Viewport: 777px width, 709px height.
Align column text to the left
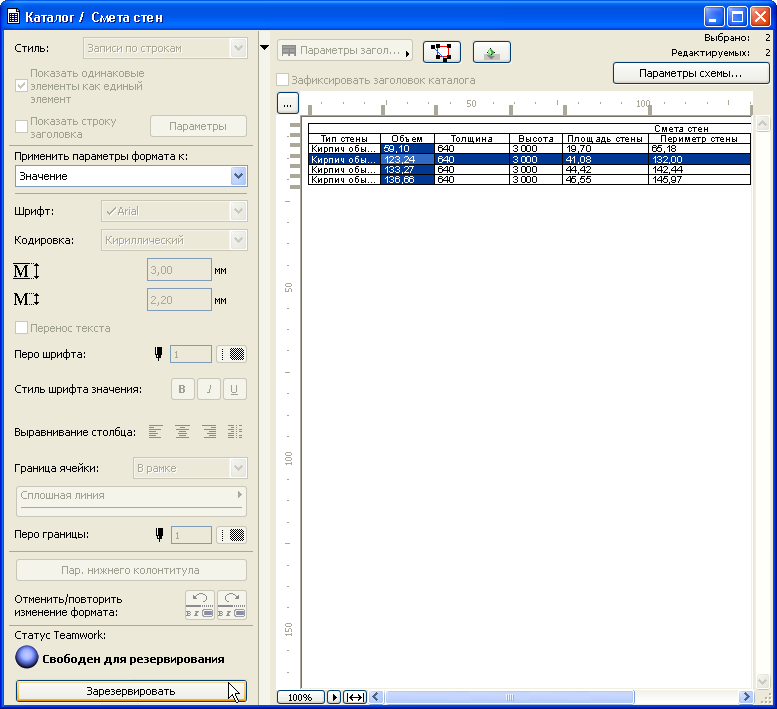[x=155, y=432]
